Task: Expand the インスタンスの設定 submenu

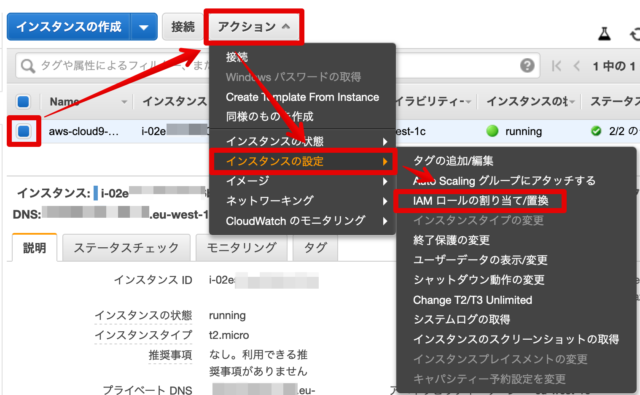Action: pyautogui.click(x=302, y=161)
